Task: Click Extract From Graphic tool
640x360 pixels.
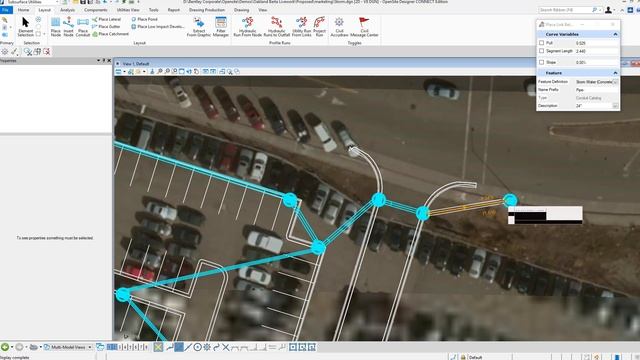Action: point(199,27)
